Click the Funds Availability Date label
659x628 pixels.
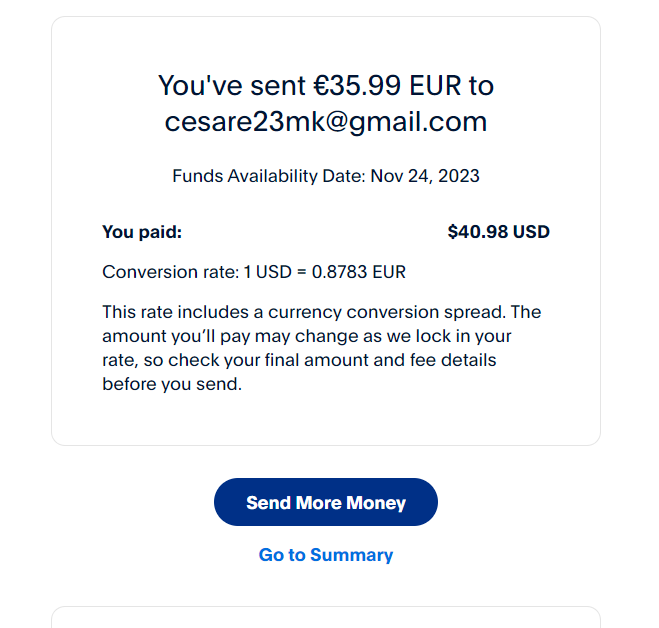point(269,176)
